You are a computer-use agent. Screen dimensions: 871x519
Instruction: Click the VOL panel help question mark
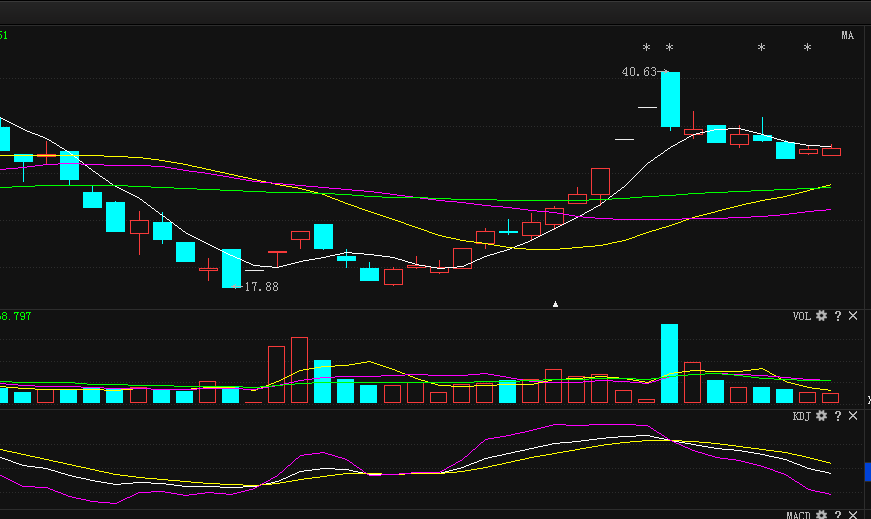[x=837, y=316]
